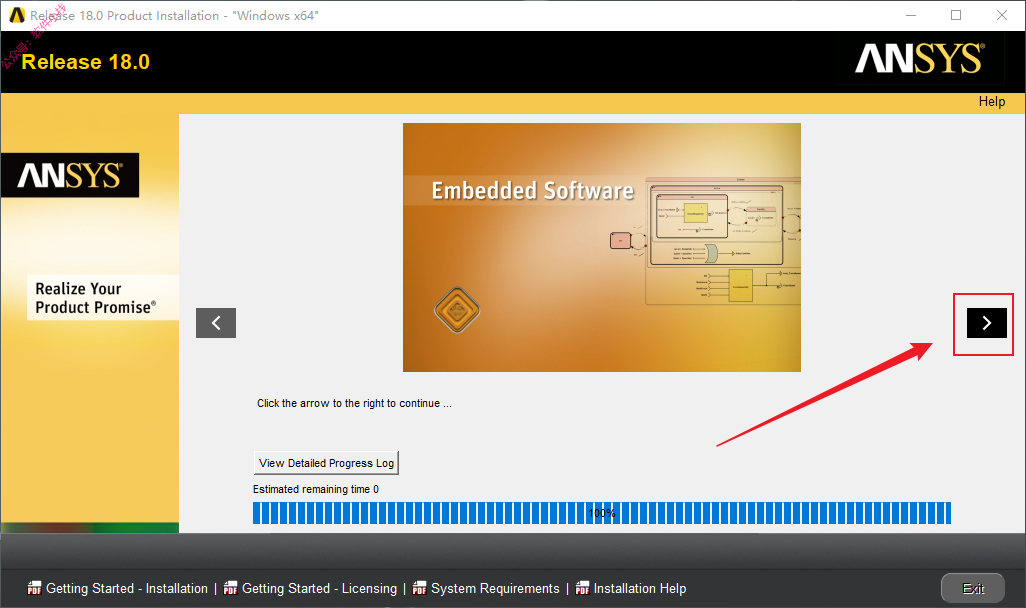The width and height of the screenshot is (1026, 608).
Task: Click the 'Realize Your Product Promise' text
Action: (96, 298)
